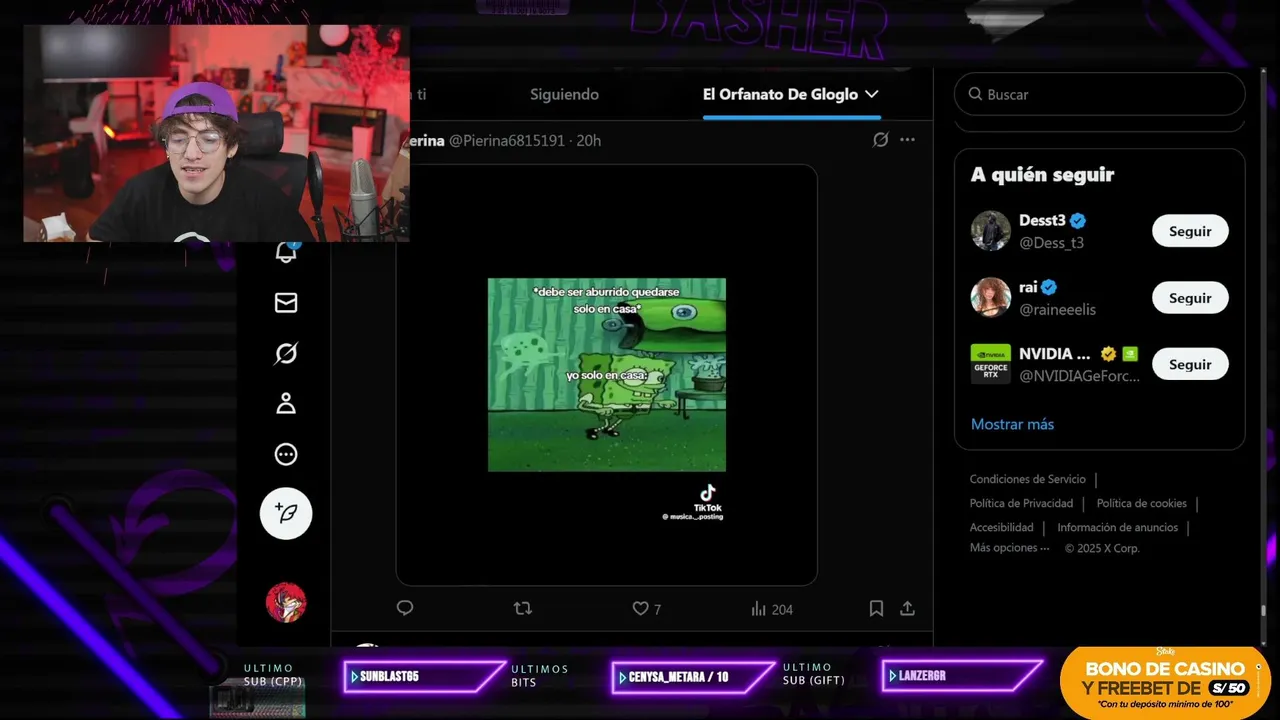
Task: Open @Pierina6815191 handle link
Action: tap(506, 140)
